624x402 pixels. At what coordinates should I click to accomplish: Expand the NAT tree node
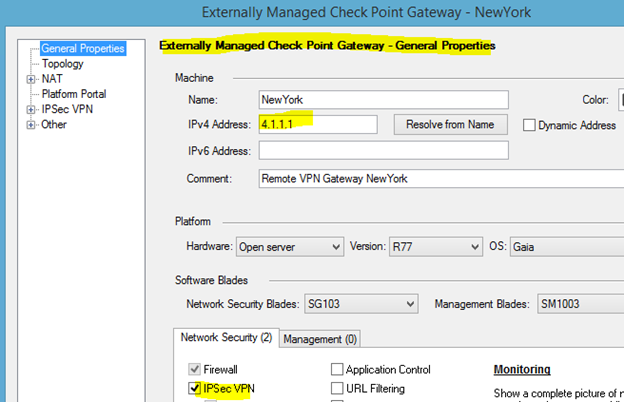click(31, 79)
